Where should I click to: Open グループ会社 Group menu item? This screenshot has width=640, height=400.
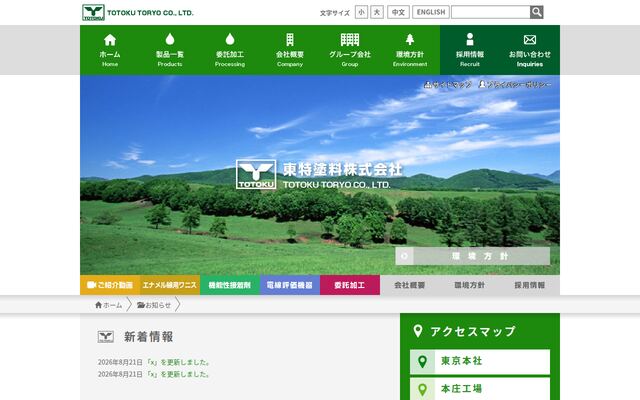coord(350,50)
